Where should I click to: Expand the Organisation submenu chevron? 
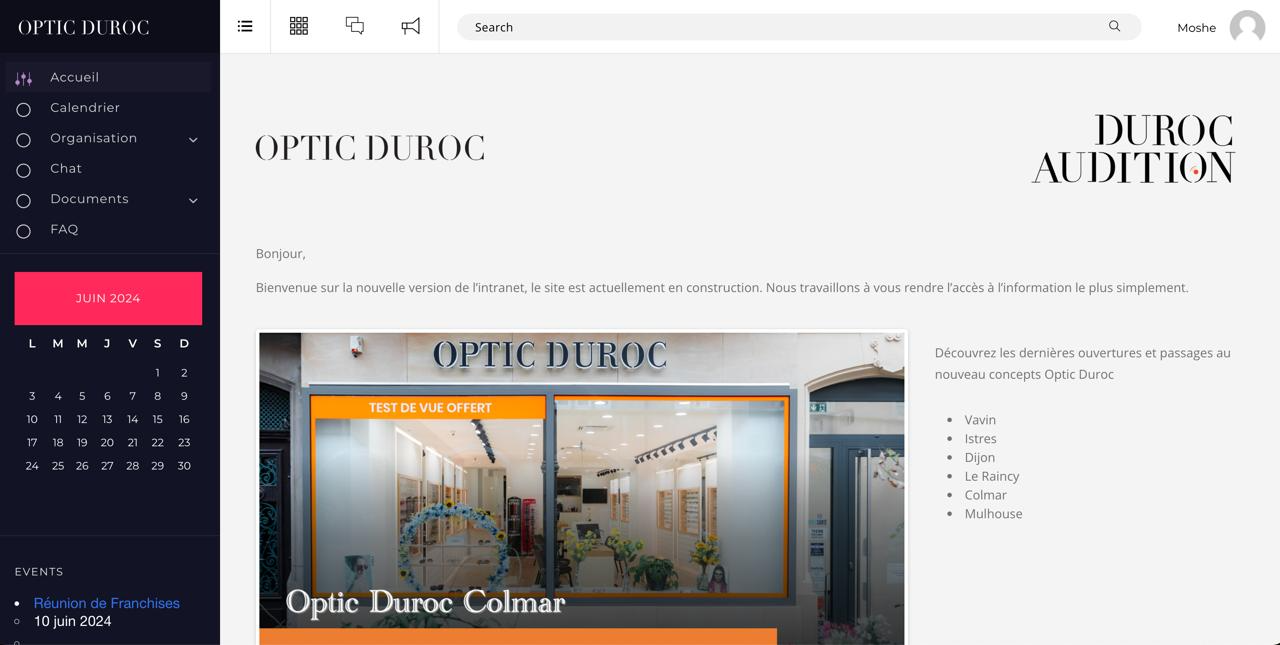[193, 139]
